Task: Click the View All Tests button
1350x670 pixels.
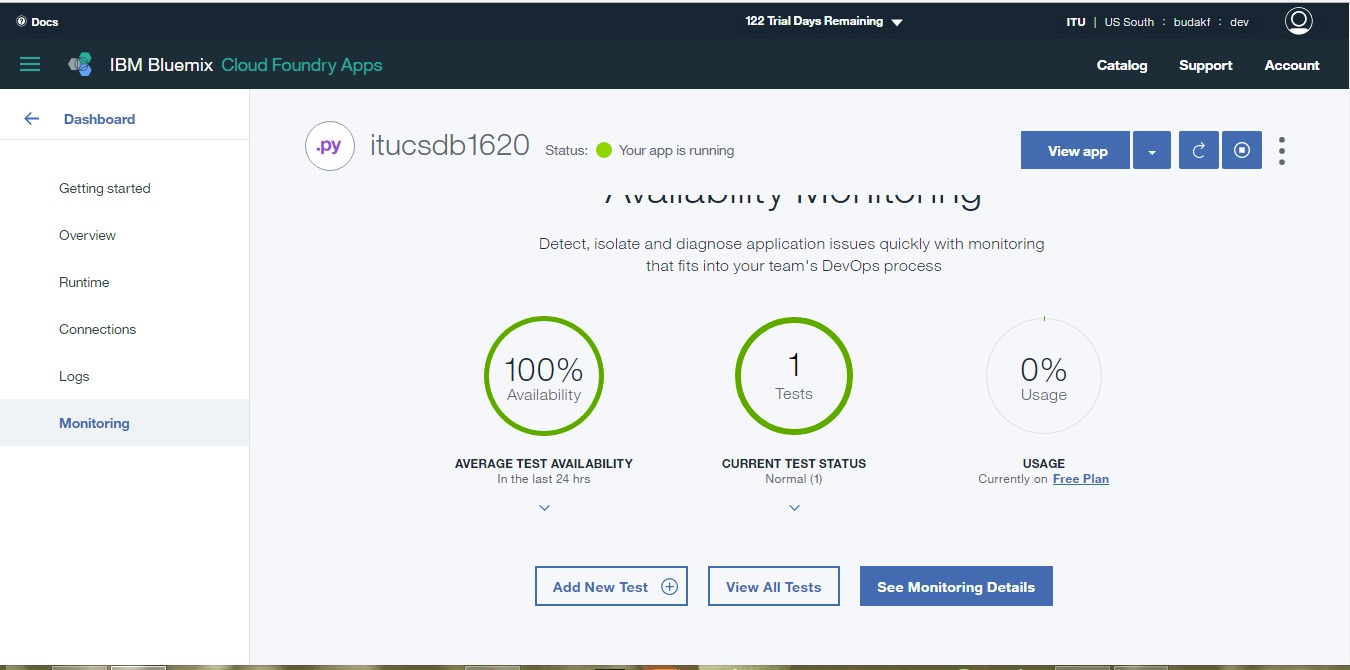Action: pyautogui.click(x=773, y=587)
